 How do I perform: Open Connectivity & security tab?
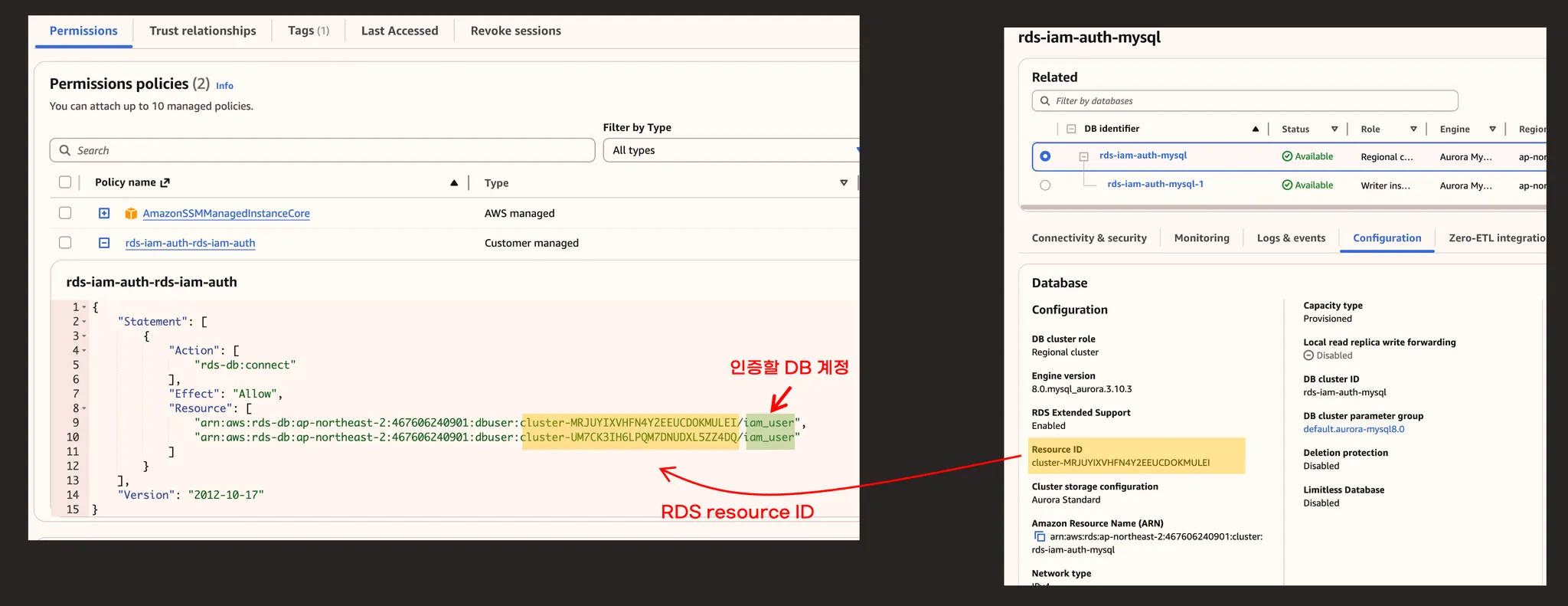pos(1089,238)
